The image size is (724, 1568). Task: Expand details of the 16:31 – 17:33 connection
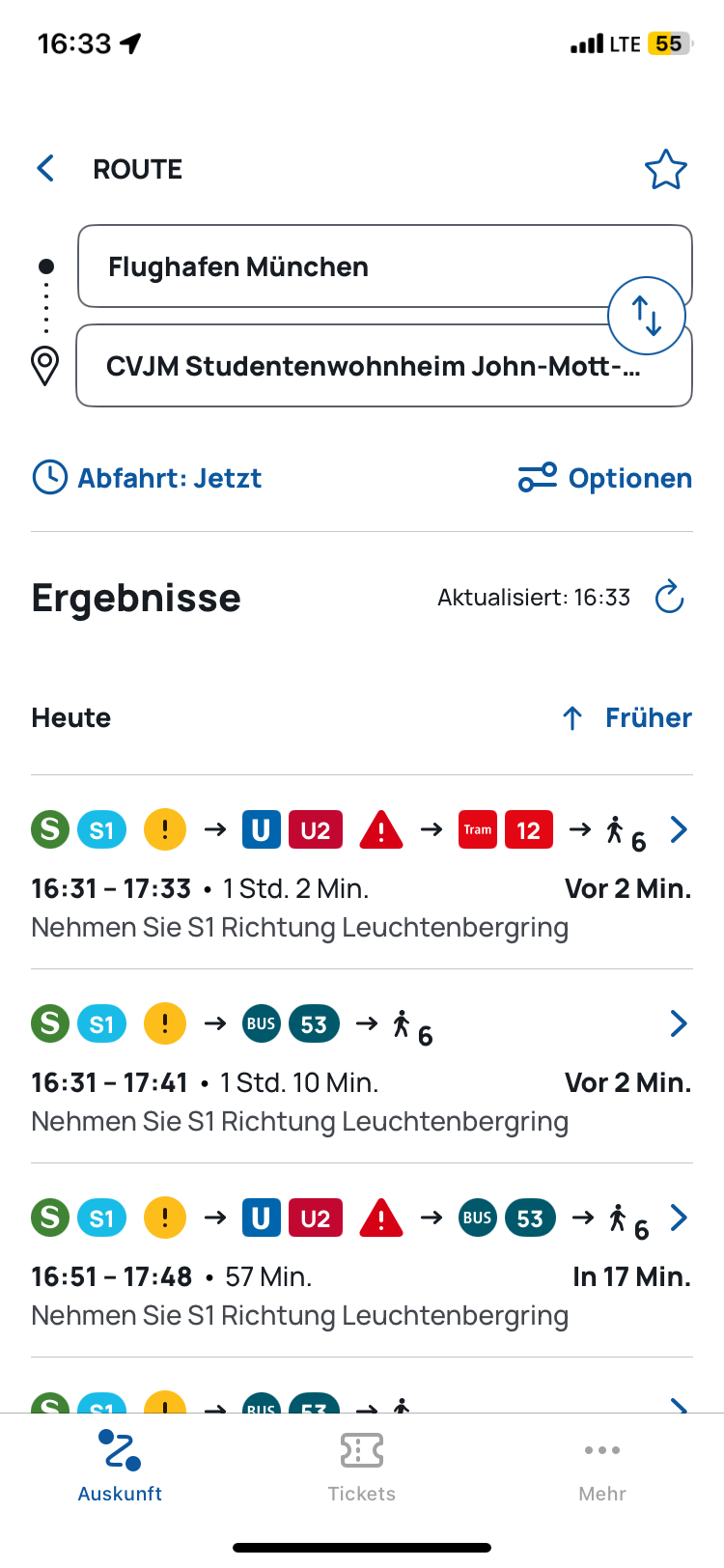point(679,829)
